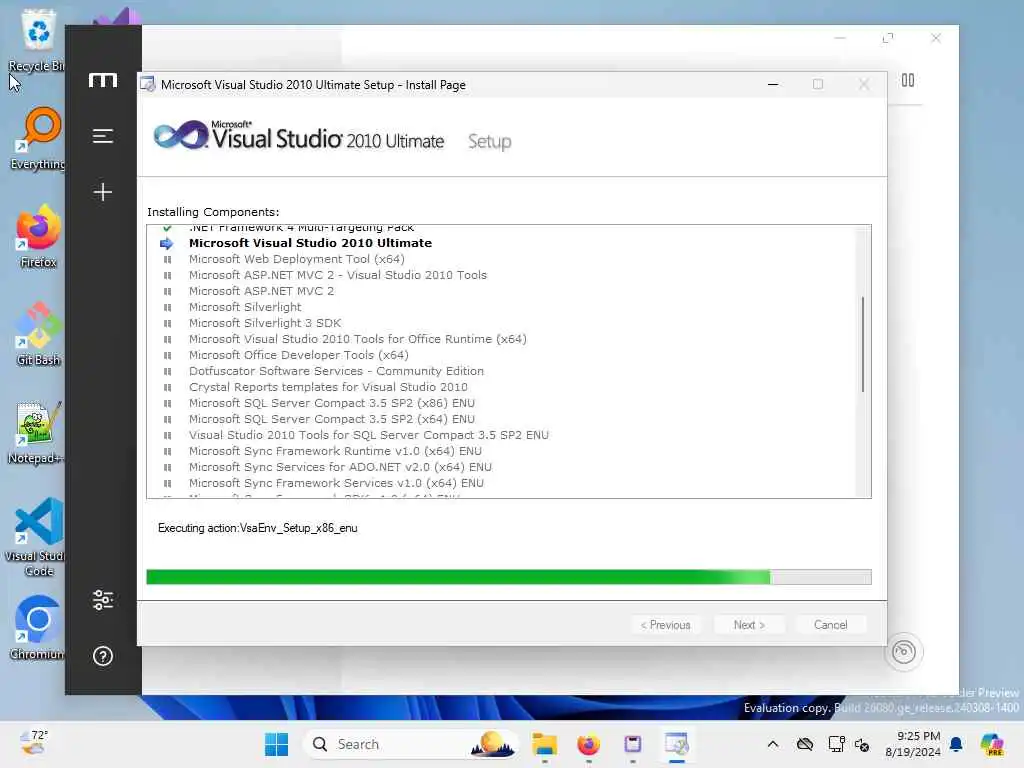The height and width of the screenshot is (768, 1024).
Task: Show hidden system tray icons
Action: tap(773, 744)
